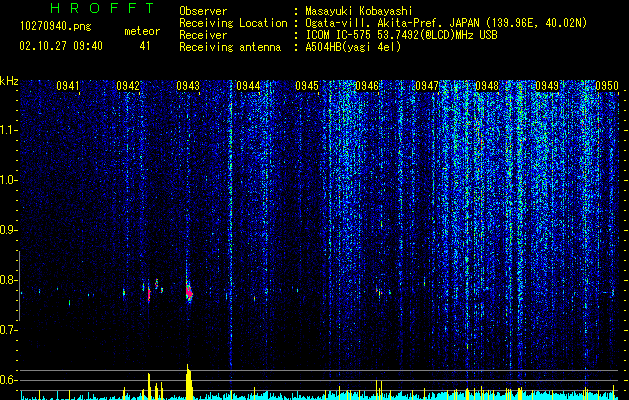Click the bright meteor echo at 0943
Screen dimensions: 629x400
point(189,294)
